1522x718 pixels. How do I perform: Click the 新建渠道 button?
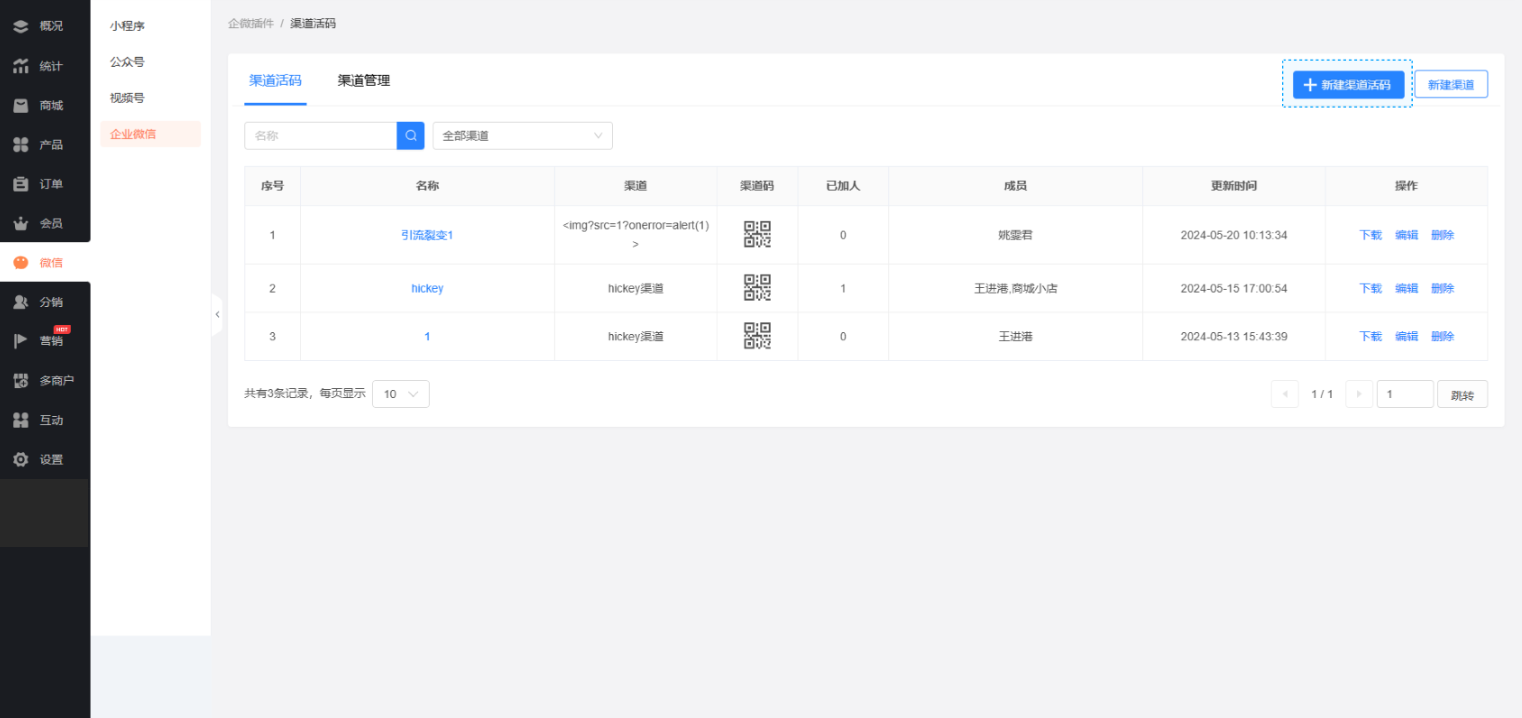(x=1450, y=85)
